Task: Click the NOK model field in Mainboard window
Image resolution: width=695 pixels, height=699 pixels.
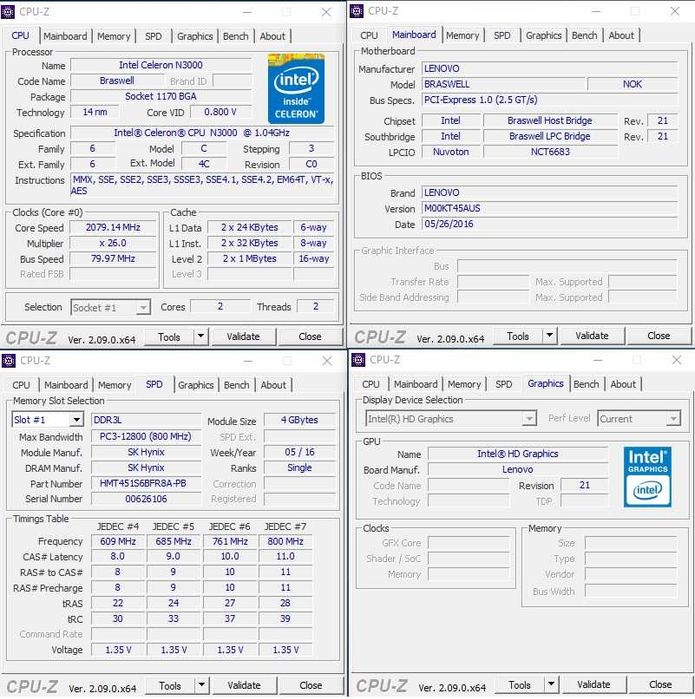Action: tap(633, 84)
